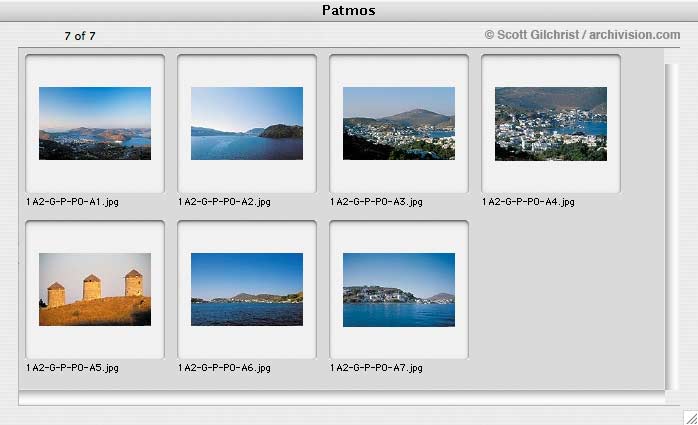
Task: Click the filename label 1A2-G-P-PO-A5.jpg
Action: (73, 368)
